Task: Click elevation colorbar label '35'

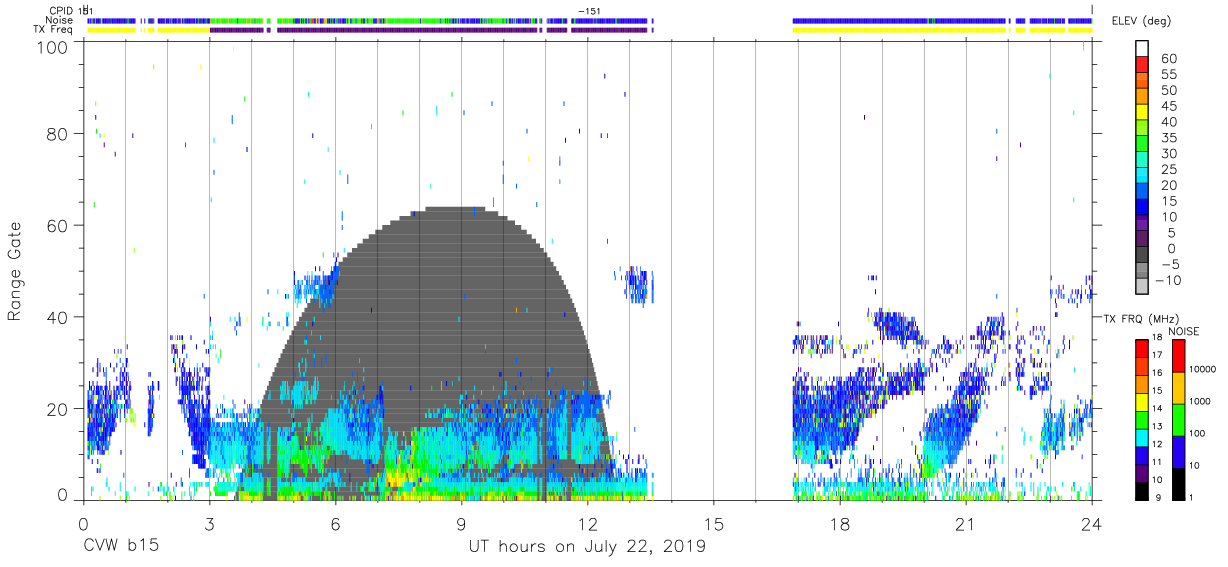Action: pos(1168,138)
